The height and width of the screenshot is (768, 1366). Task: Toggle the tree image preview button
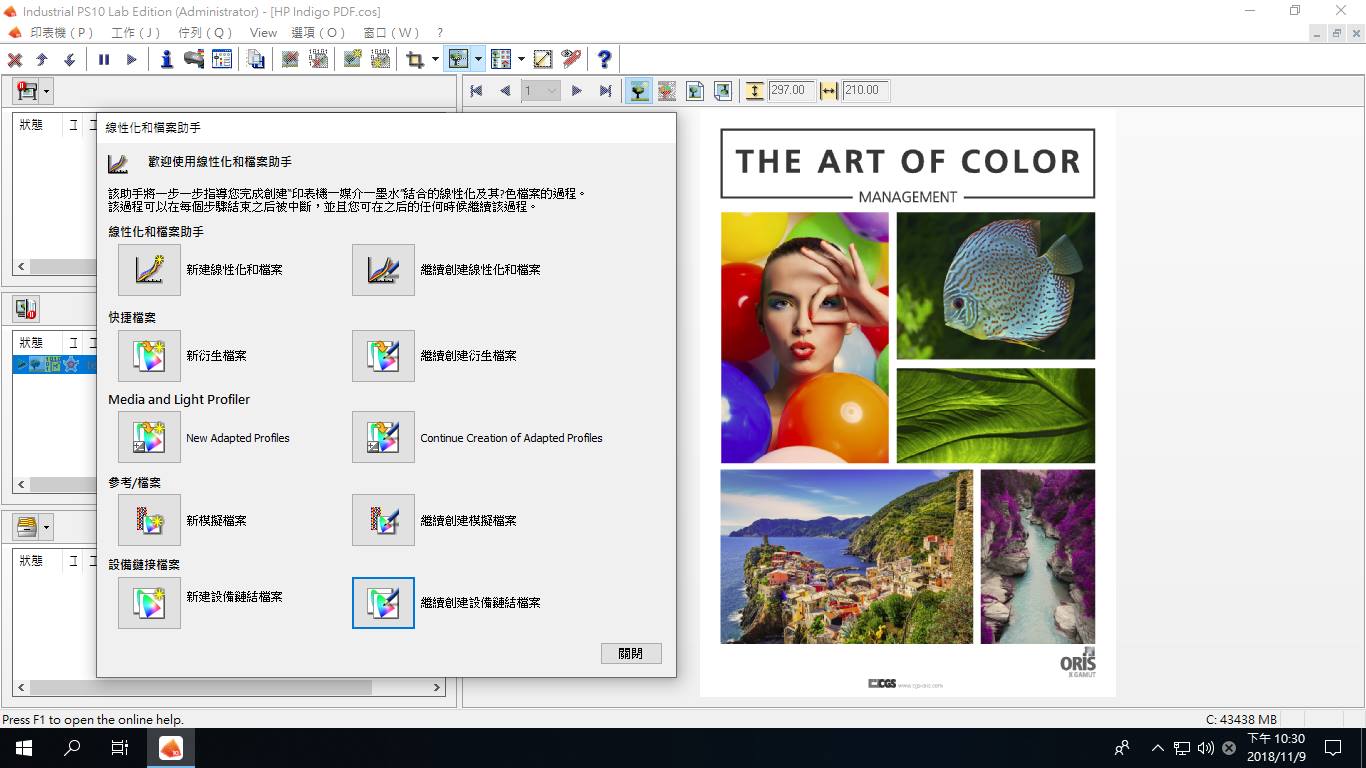[x=638, y=91]
